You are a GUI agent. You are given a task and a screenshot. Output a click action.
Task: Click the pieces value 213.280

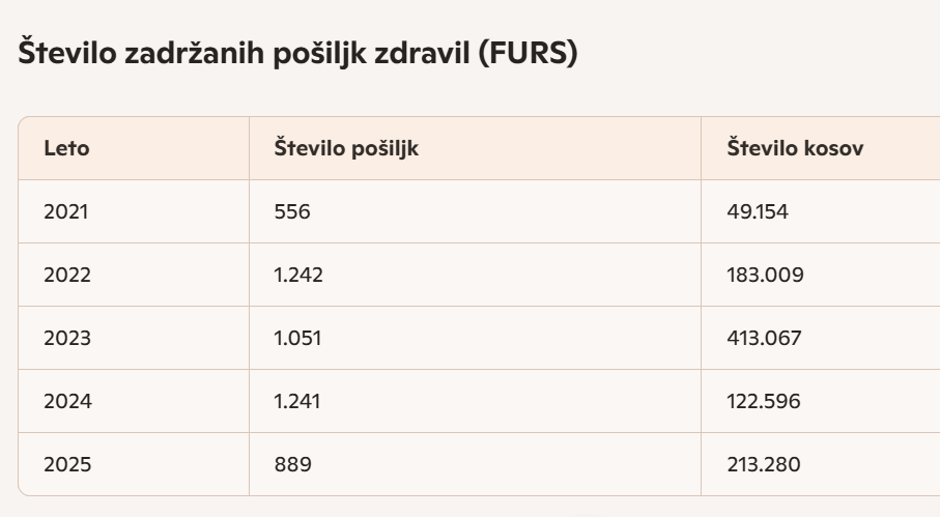[x=764, y=464]
